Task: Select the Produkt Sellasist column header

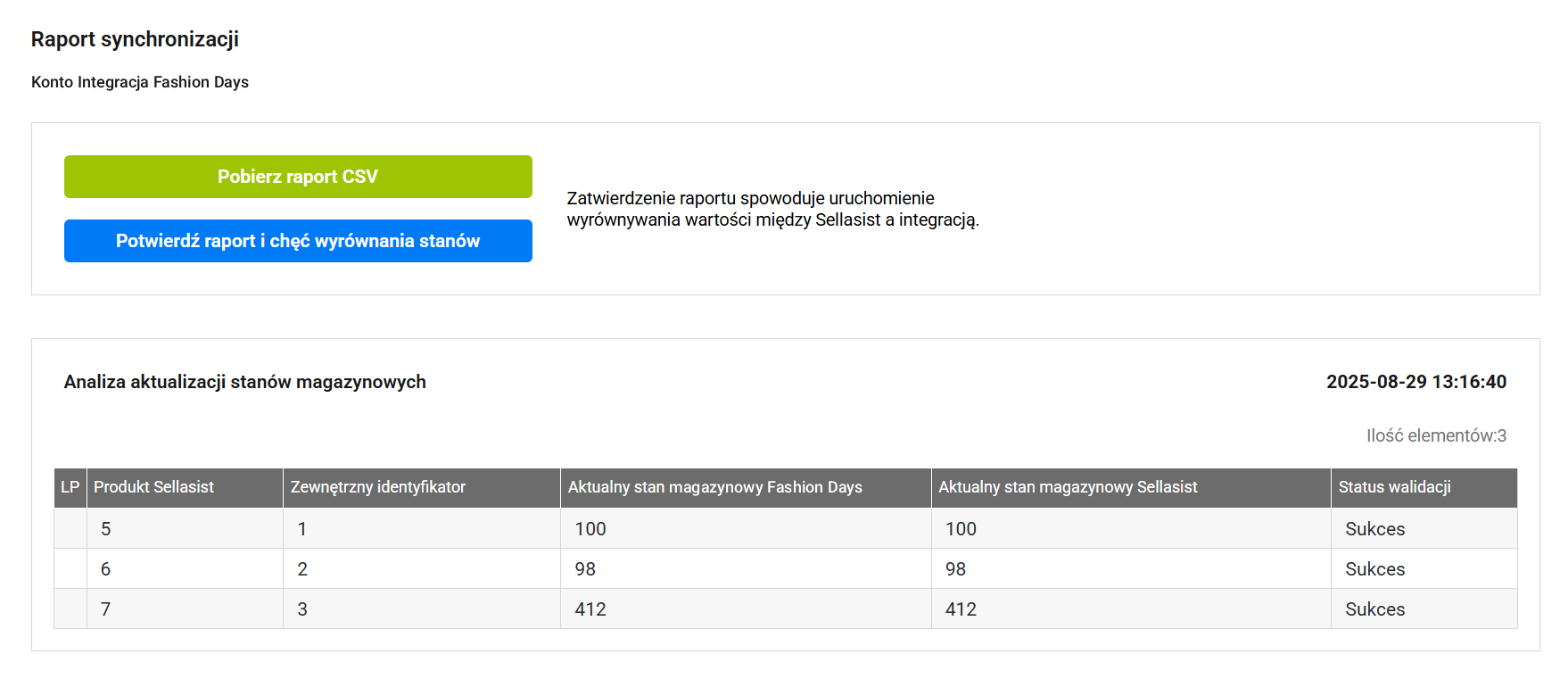Action: [x=153, y=487]
